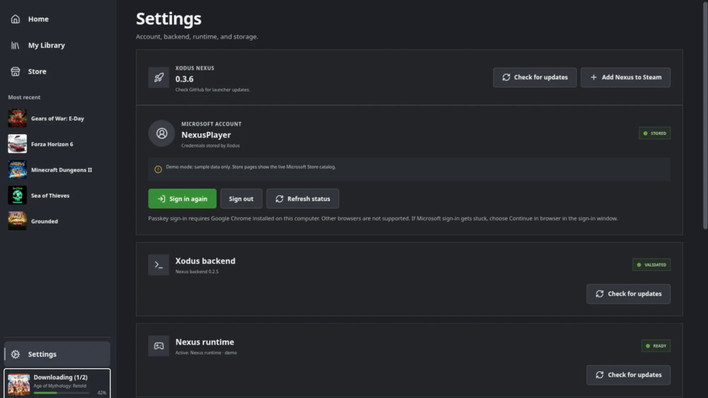This screenshot has width=708, height=398.
Task: Click the NexusPlayer account name
Action: tap(206, 135)
